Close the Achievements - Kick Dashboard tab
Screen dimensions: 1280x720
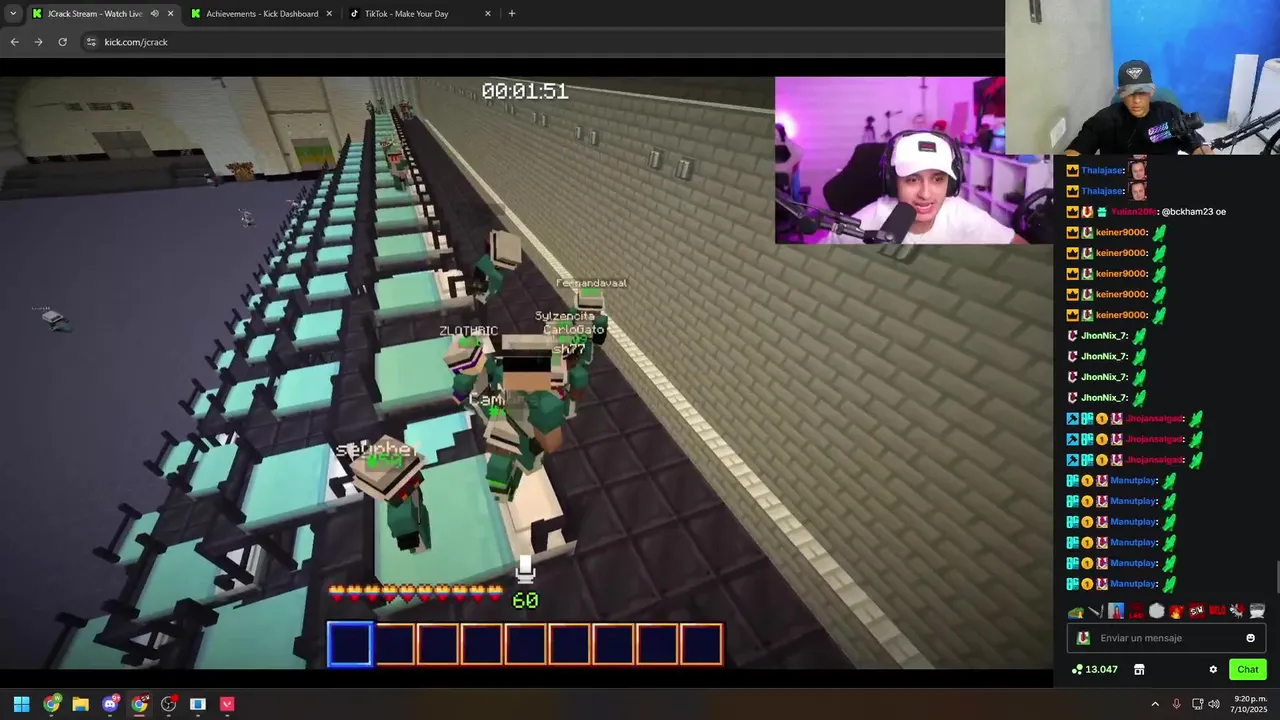tap(329, 14)
